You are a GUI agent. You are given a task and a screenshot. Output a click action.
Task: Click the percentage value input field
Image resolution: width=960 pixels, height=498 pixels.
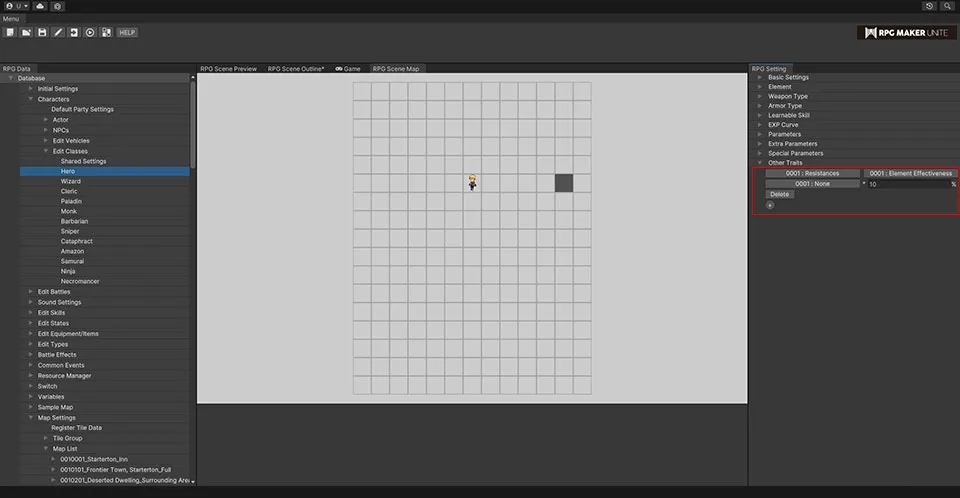[908, 184]
